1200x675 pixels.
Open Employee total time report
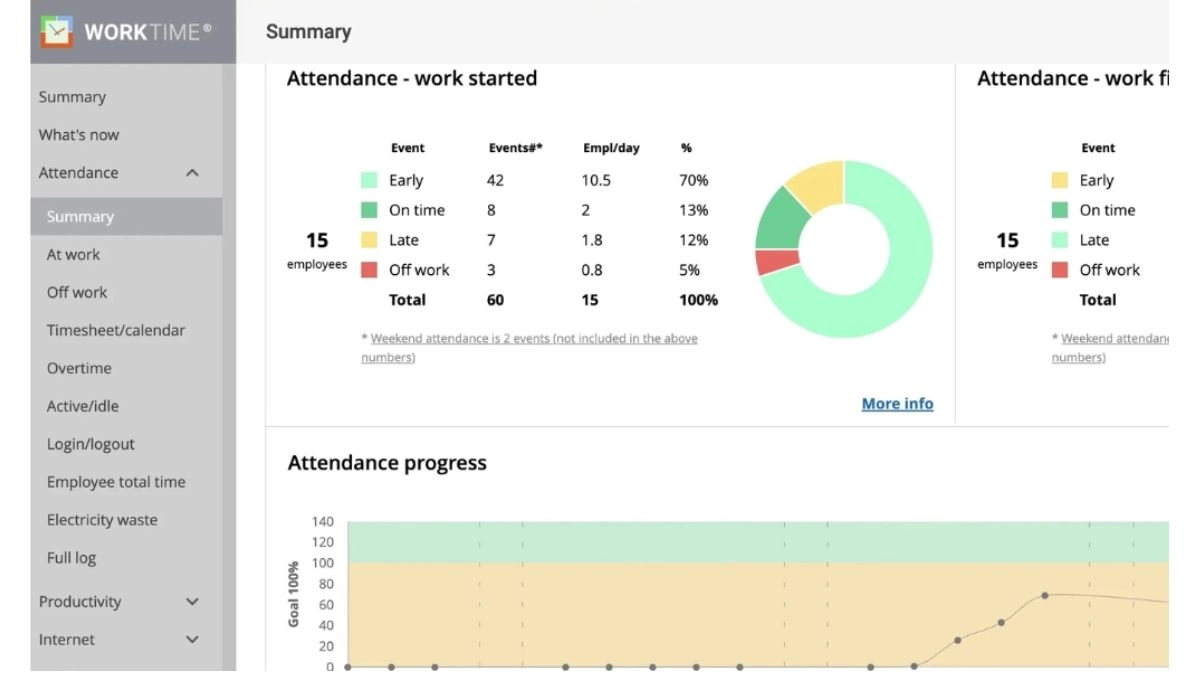116,483
